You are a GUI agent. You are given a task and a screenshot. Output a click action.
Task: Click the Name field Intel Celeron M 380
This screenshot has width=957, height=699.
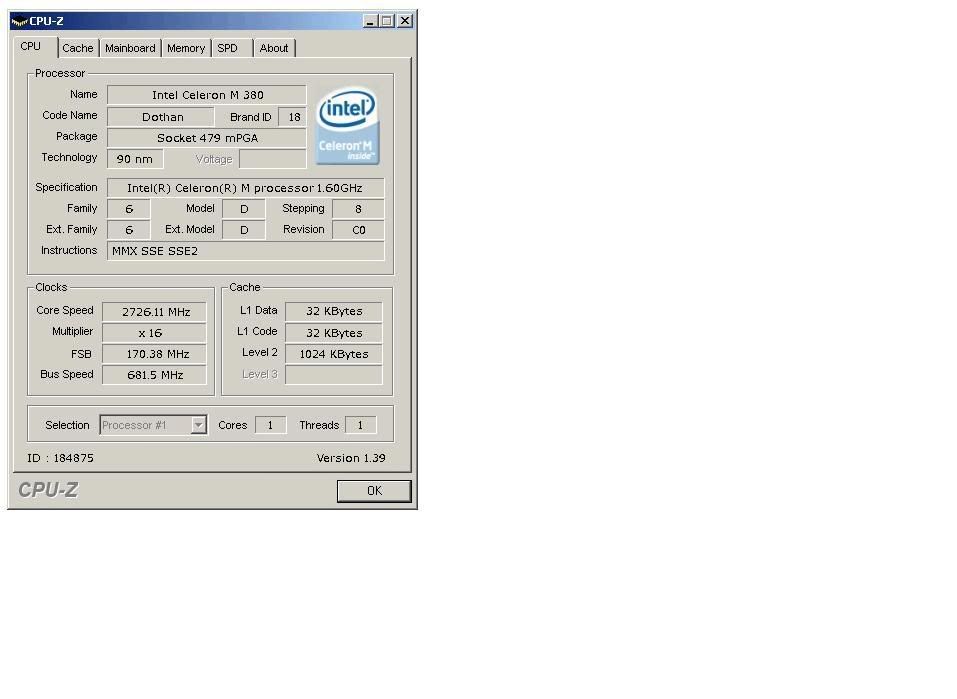click(207, 95)
